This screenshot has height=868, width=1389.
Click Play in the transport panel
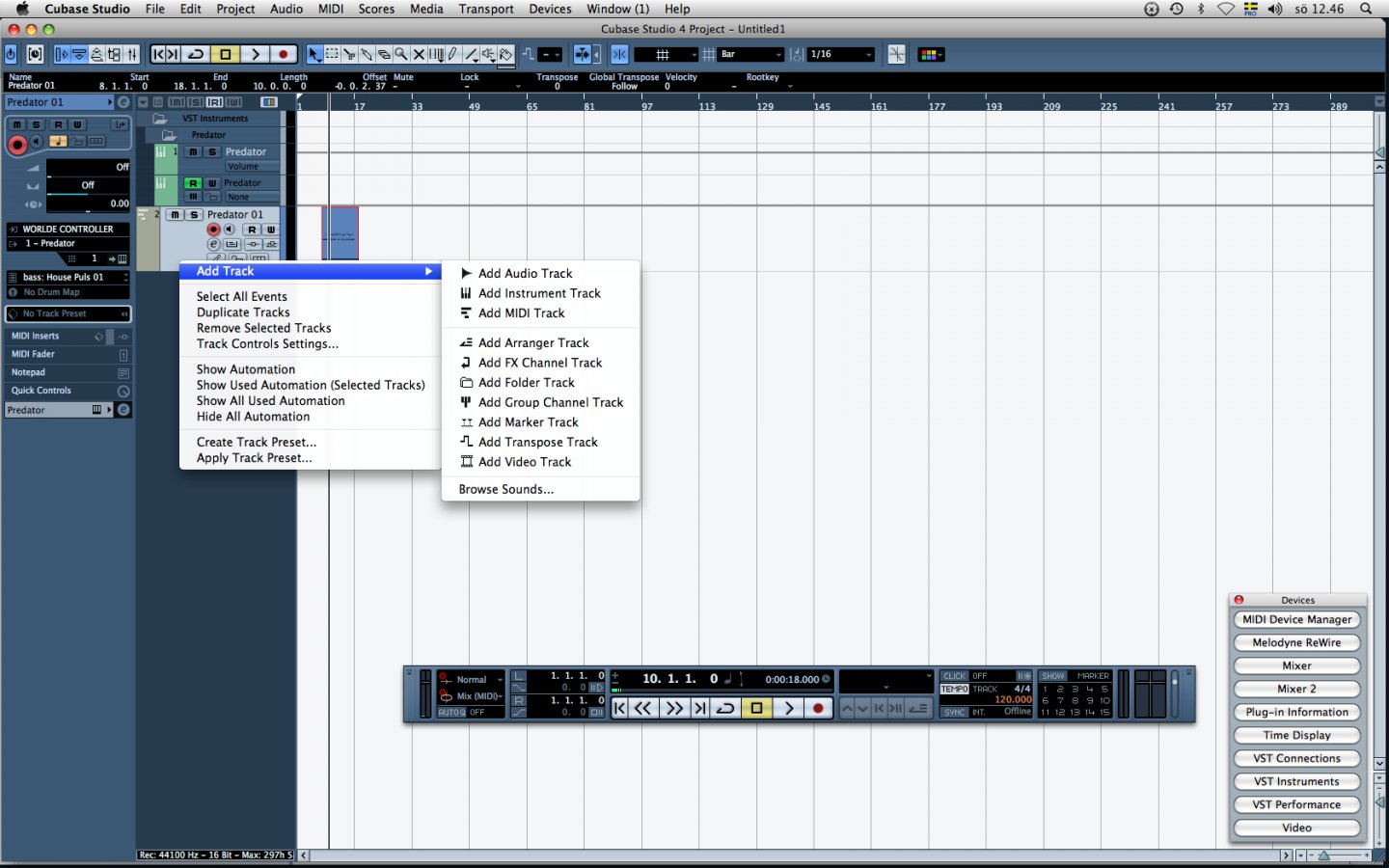click(x=789, y=708)
